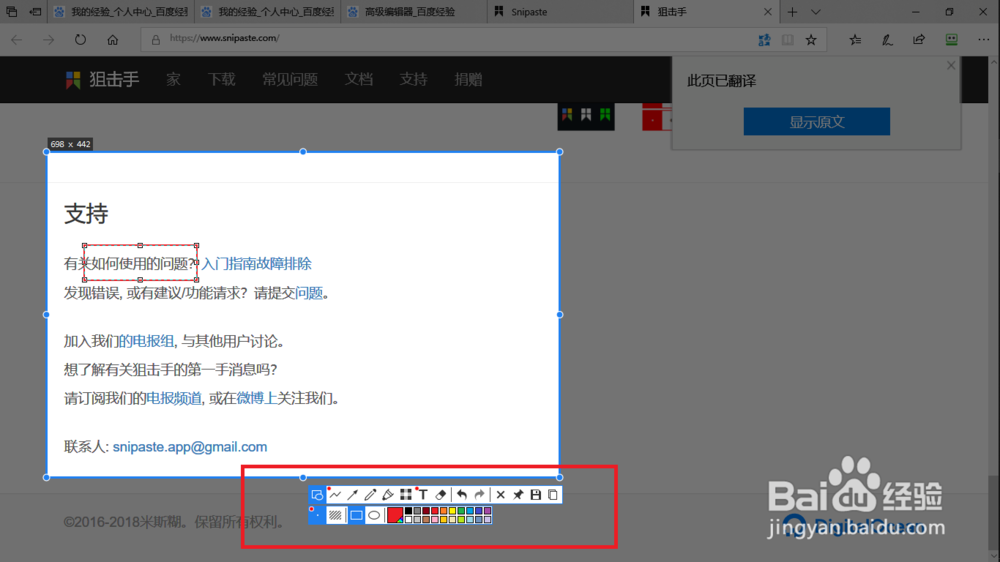Viewport: 1000px width, 562px height.
Task: Open the 支持 navigation item
Action: click(x=413, y=79)
